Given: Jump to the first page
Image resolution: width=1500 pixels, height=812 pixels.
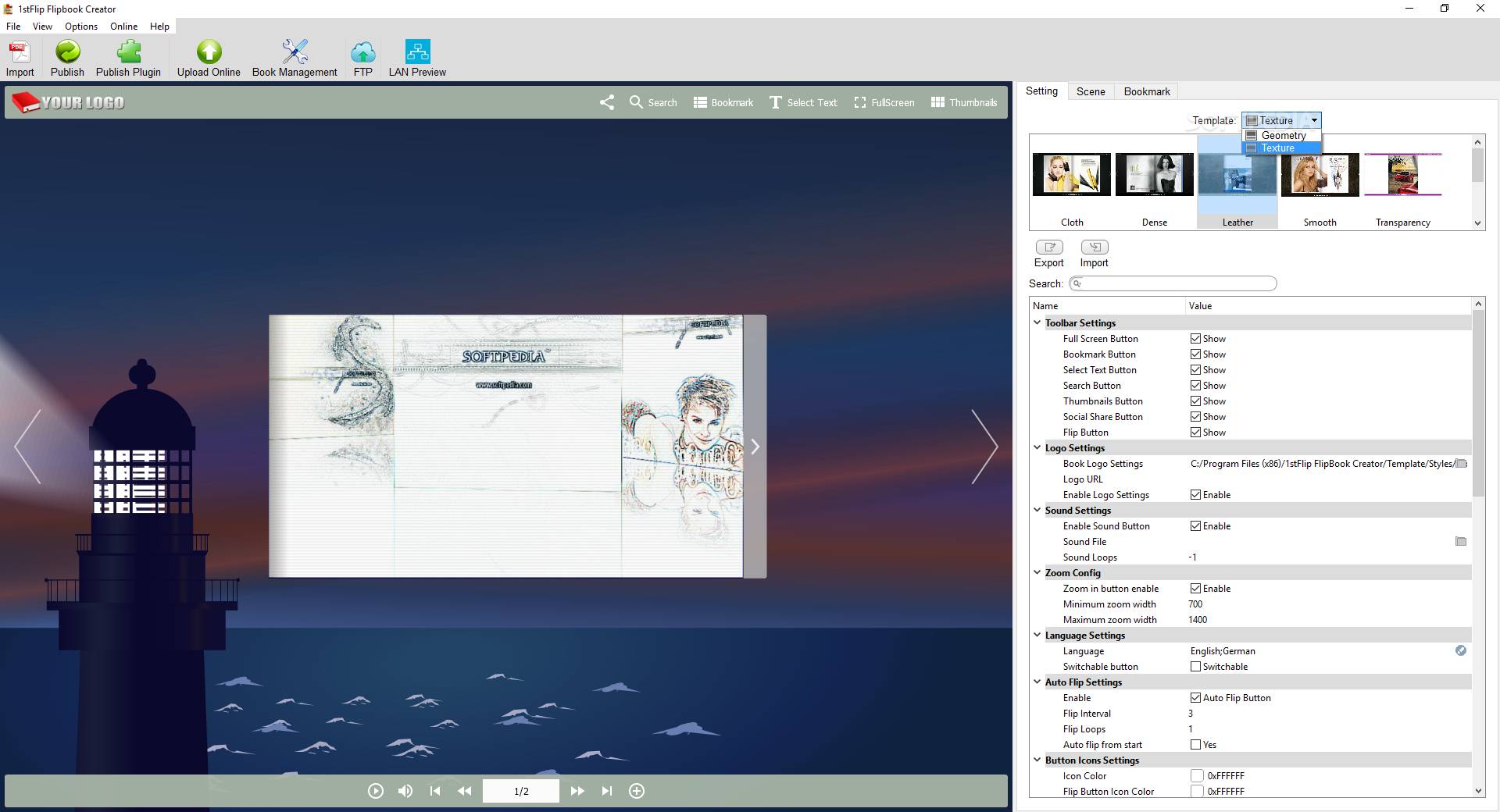Looking at the screenshot, I should (435, 791).
